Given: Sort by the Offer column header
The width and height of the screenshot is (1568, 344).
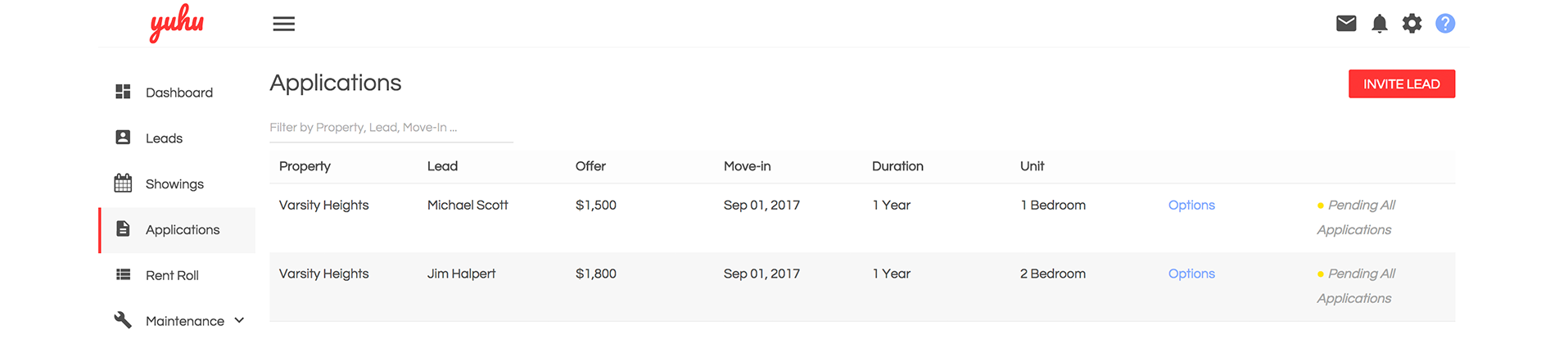Looking at the screenshot, I should coord(590,166).
